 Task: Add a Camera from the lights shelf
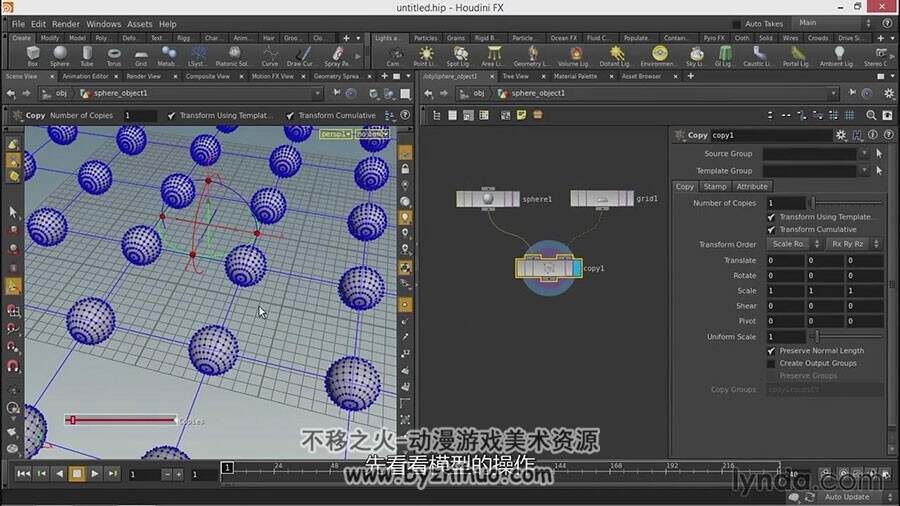tap(393, 56)
